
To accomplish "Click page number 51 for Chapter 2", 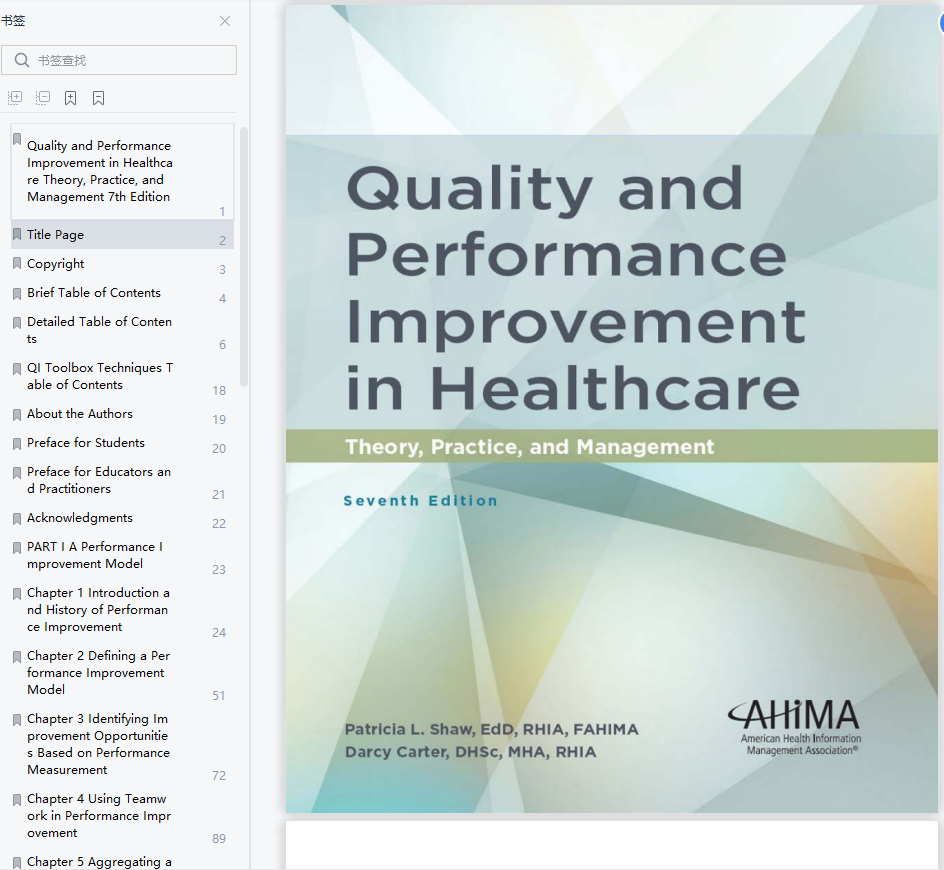I will [219, 696].
